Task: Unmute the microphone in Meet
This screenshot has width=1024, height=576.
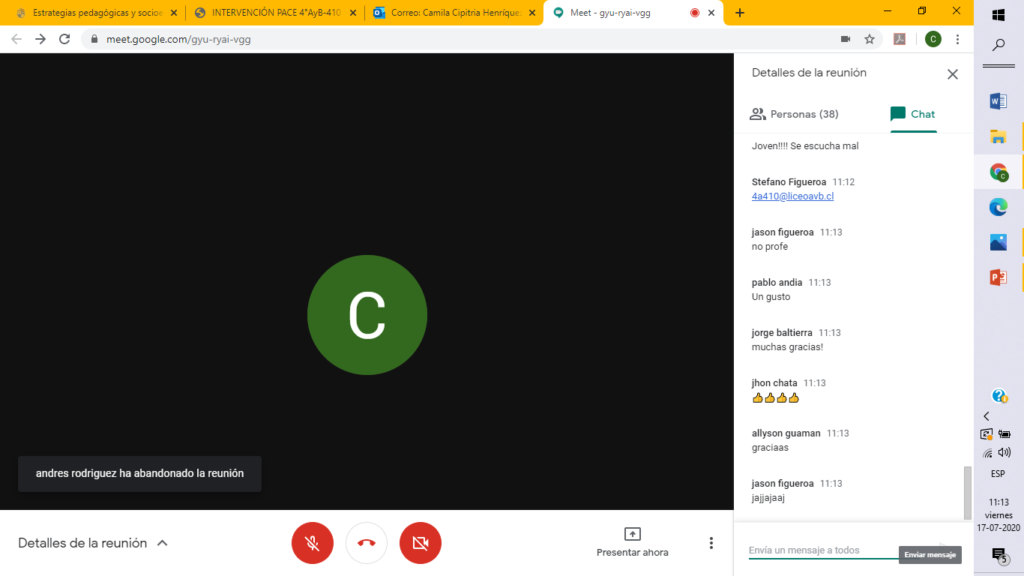Action: coord(312,543)
